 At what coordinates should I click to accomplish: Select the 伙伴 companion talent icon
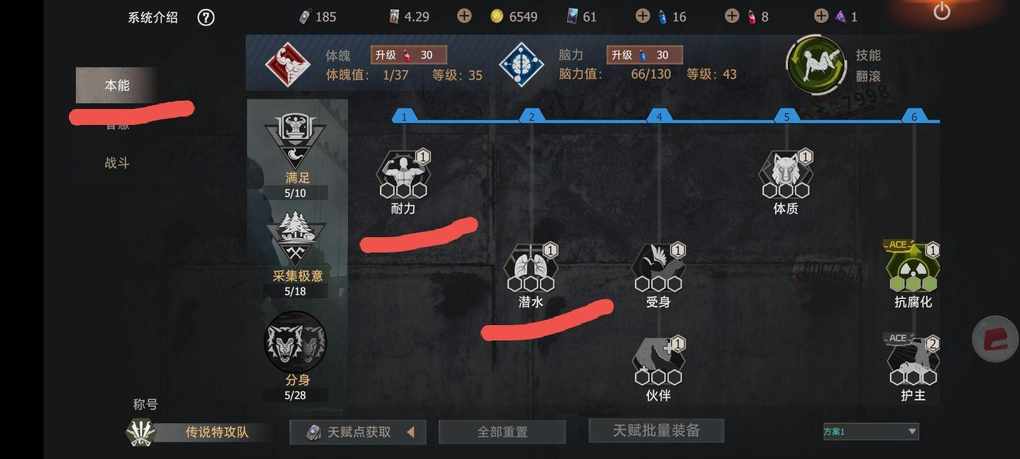click(x=659, y=361)
